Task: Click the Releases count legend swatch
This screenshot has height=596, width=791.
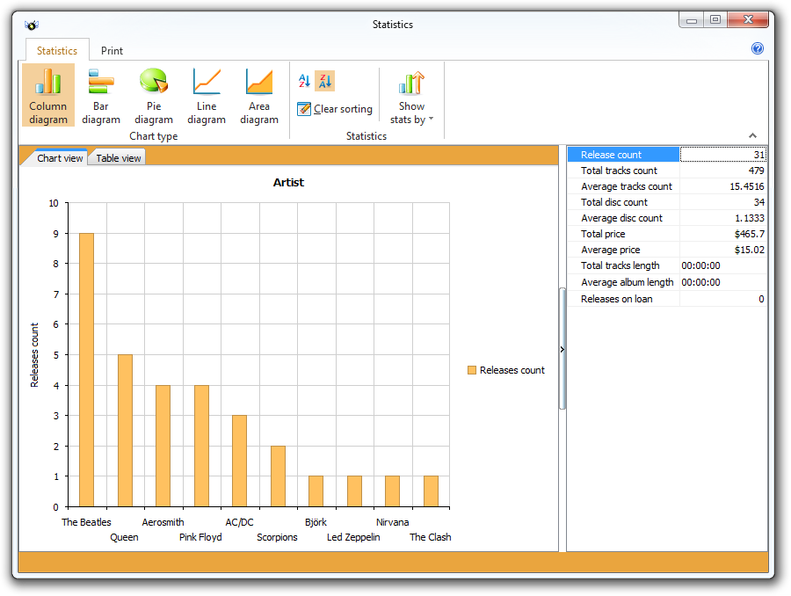Action: point(472,370)
